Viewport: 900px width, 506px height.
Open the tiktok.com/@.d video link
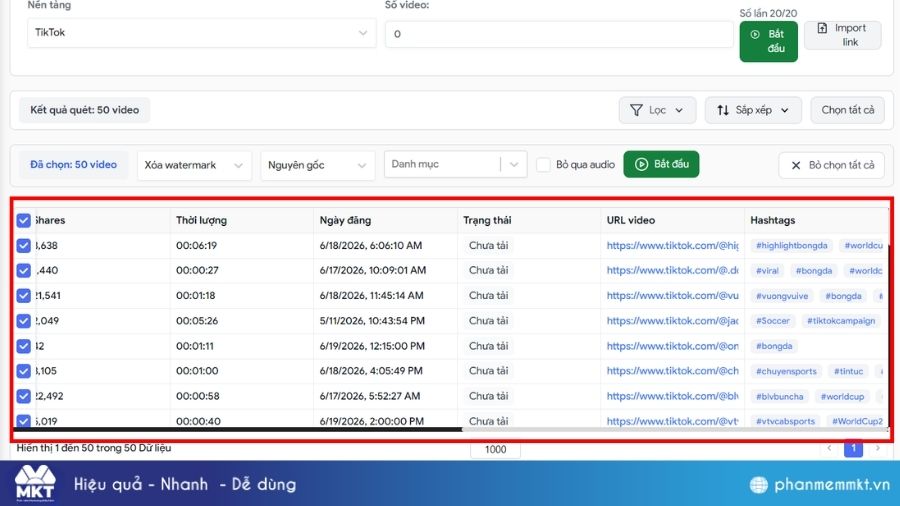(x=673, y=270)
